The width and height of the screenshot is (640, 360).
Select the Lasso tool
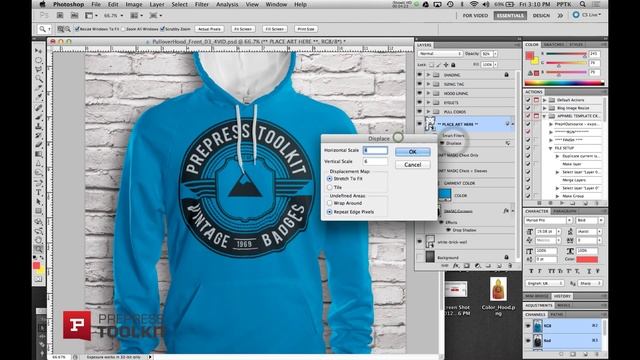[39, 69]
